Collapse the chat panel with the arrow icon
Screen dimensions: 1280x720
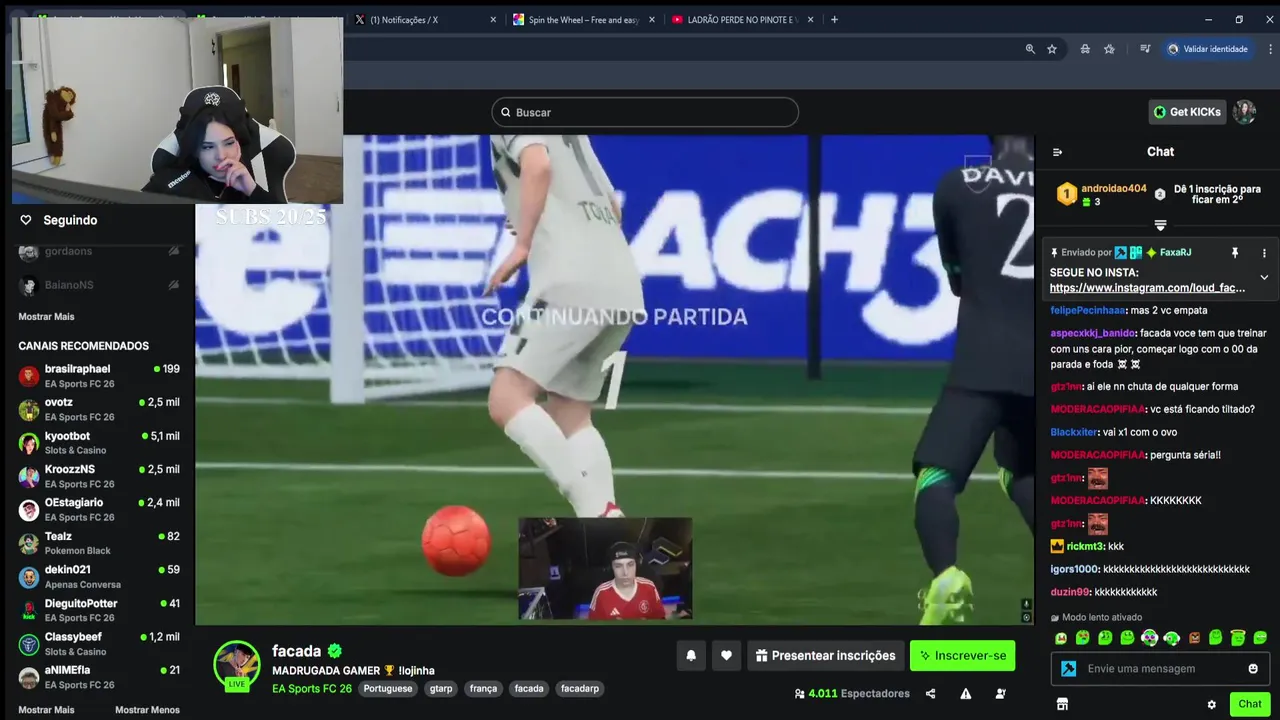1057,152
